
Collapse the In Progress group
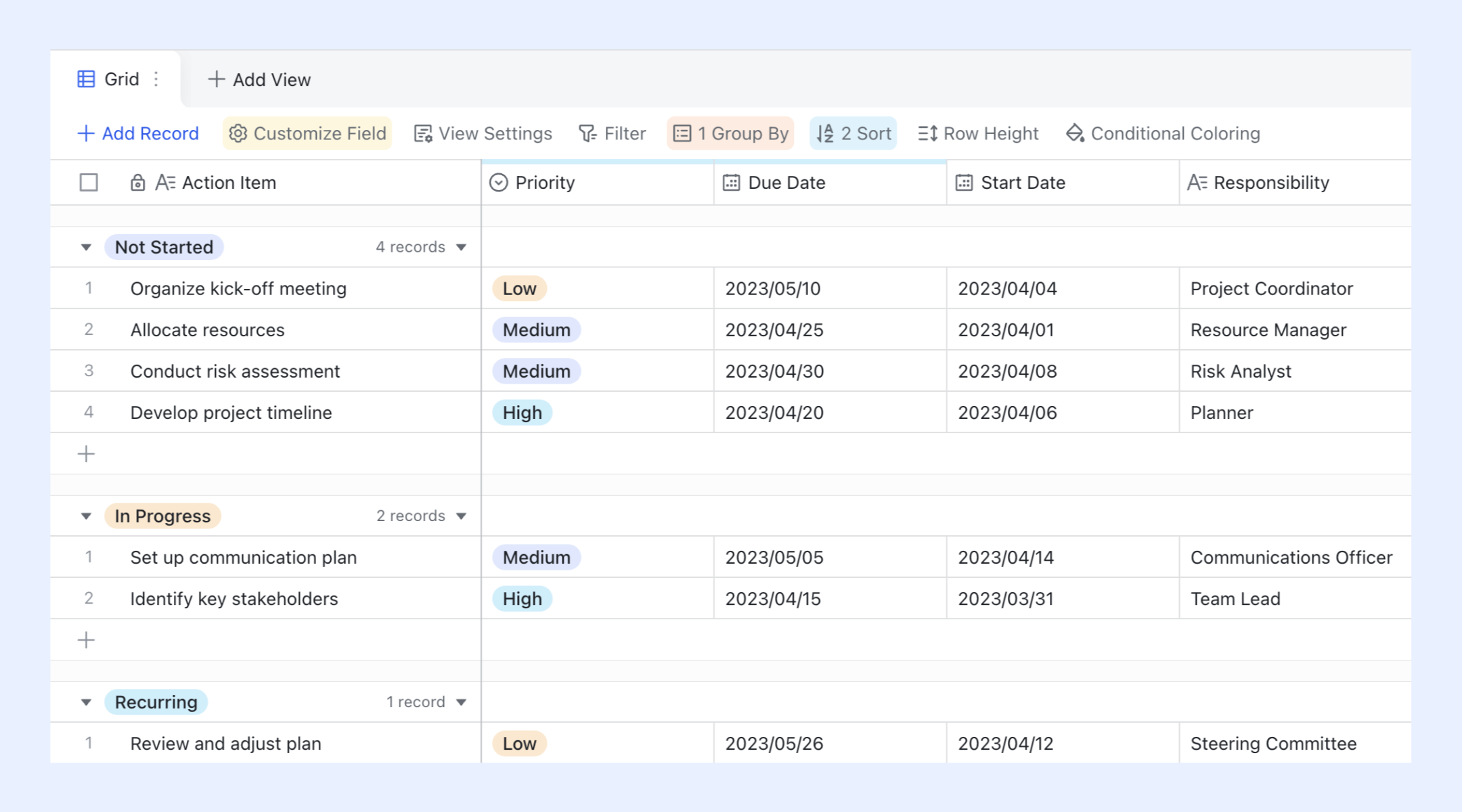[86, 516]
